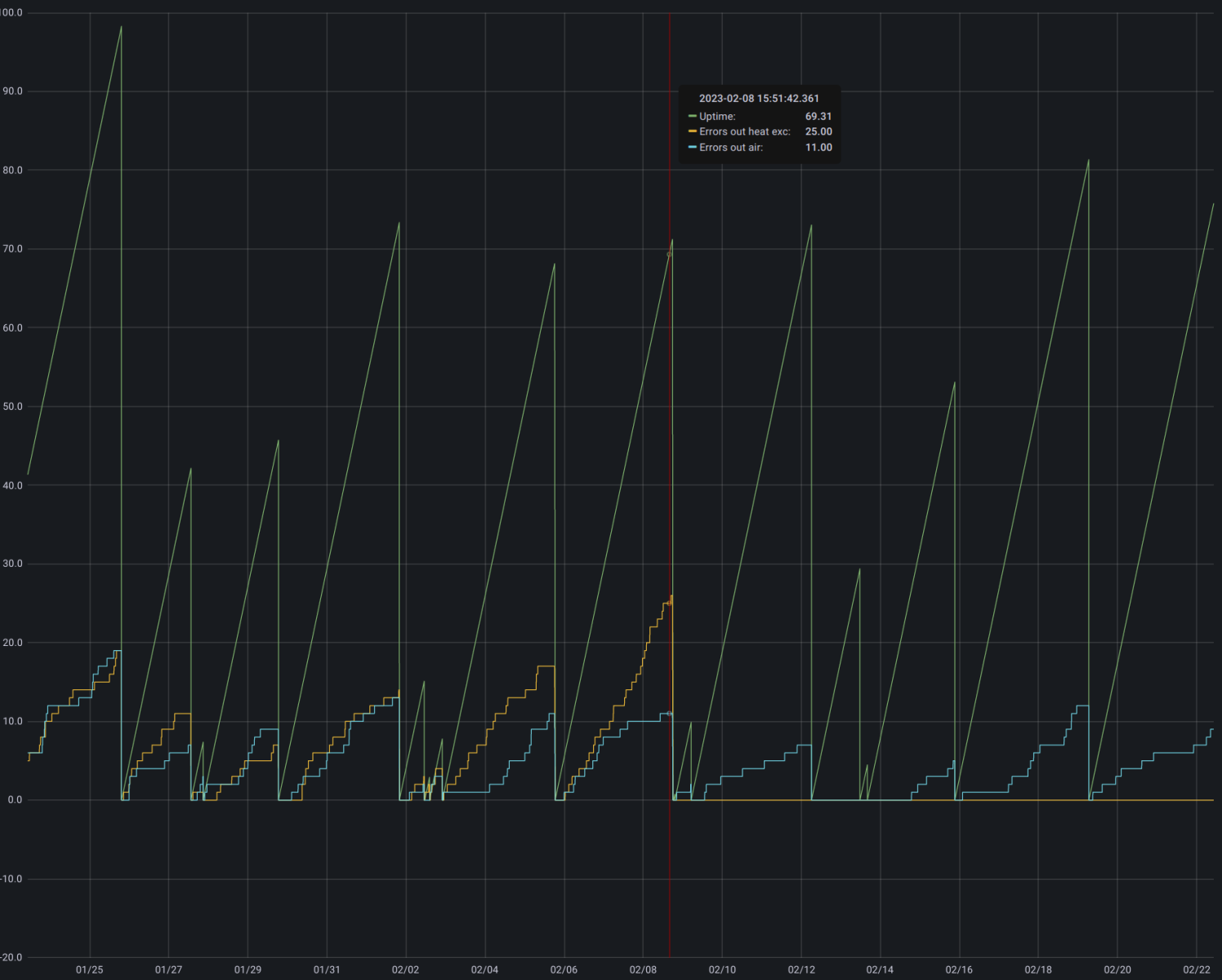Image resolution: width=1222 pixels, height=980 pixels.
Task: Select the 25.00 heat exc value in tooltip
Action: [818, 131]
